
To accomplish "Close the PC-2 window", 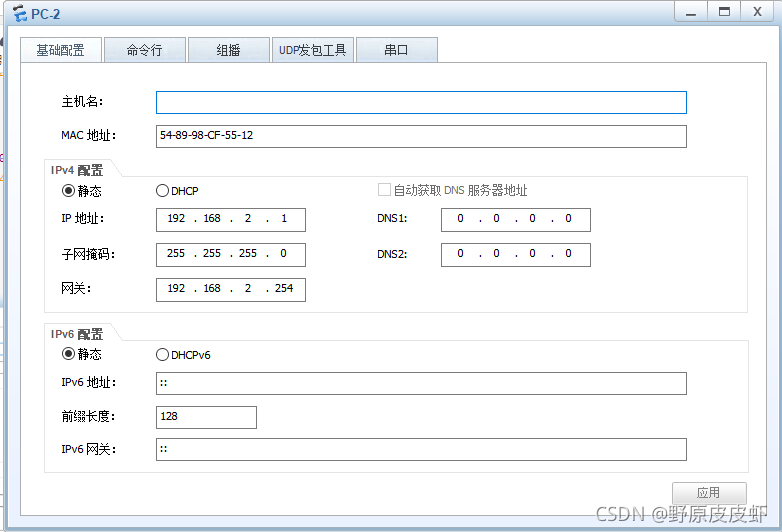I will click(758, 11).
